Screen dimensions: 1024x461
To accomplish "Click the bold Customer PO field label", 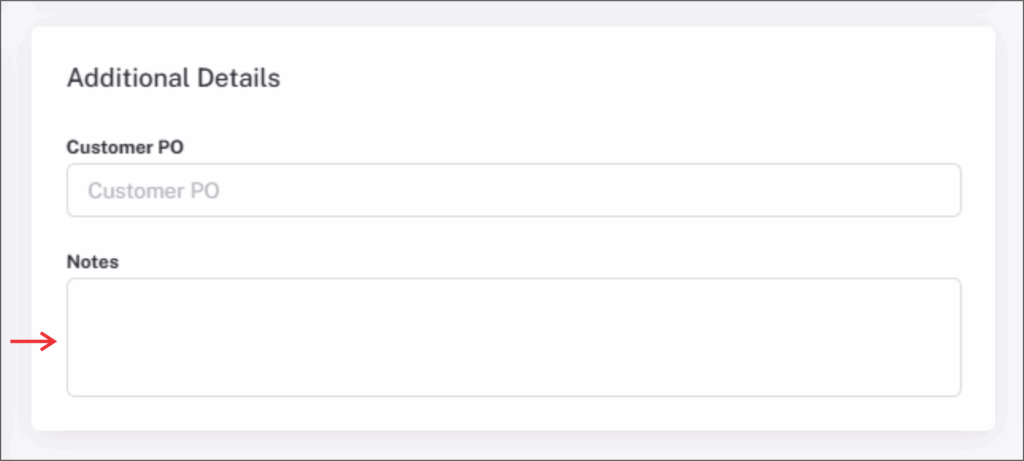I will (125, 147).
